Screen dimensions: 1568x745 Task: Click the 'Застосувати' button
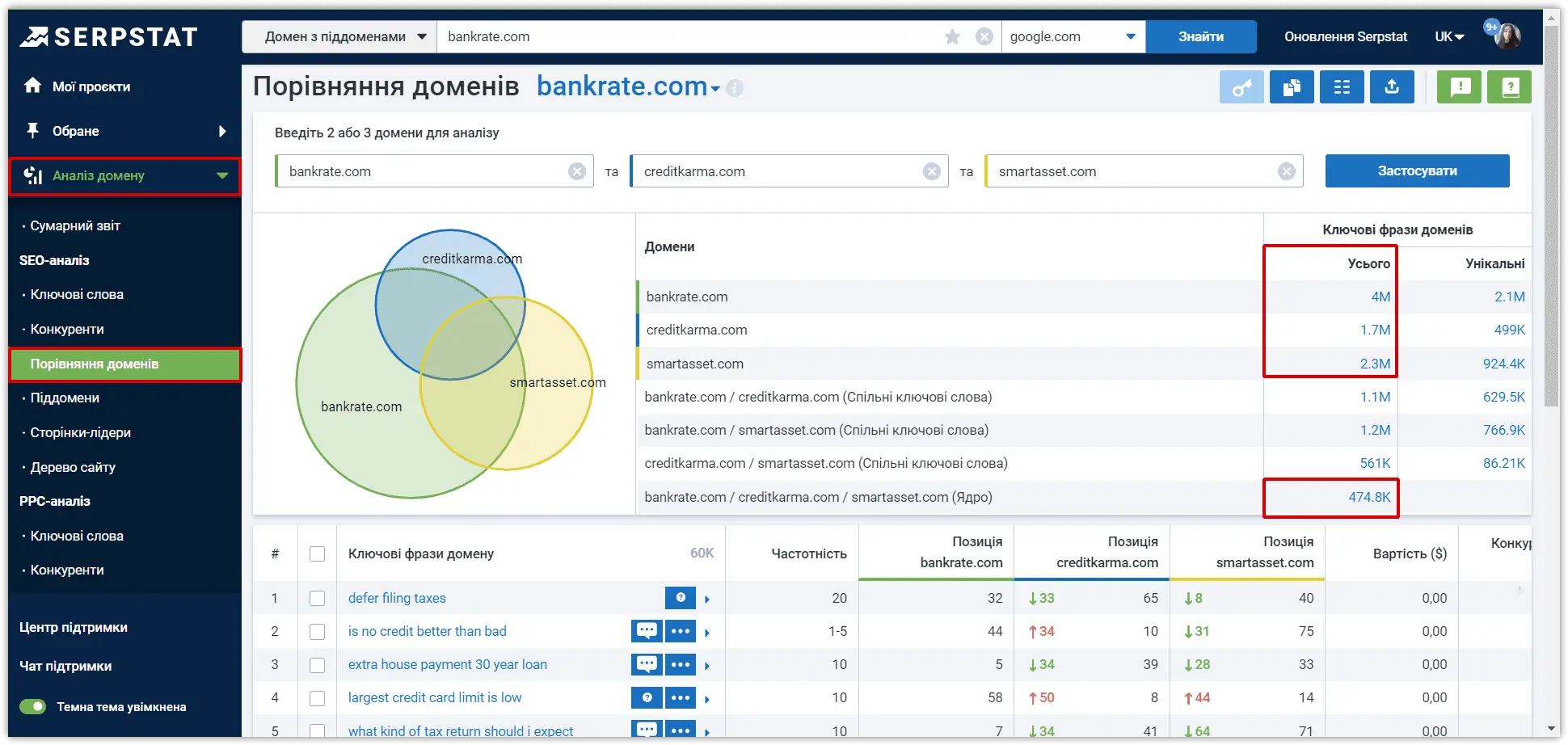(x=1417, y=170)
